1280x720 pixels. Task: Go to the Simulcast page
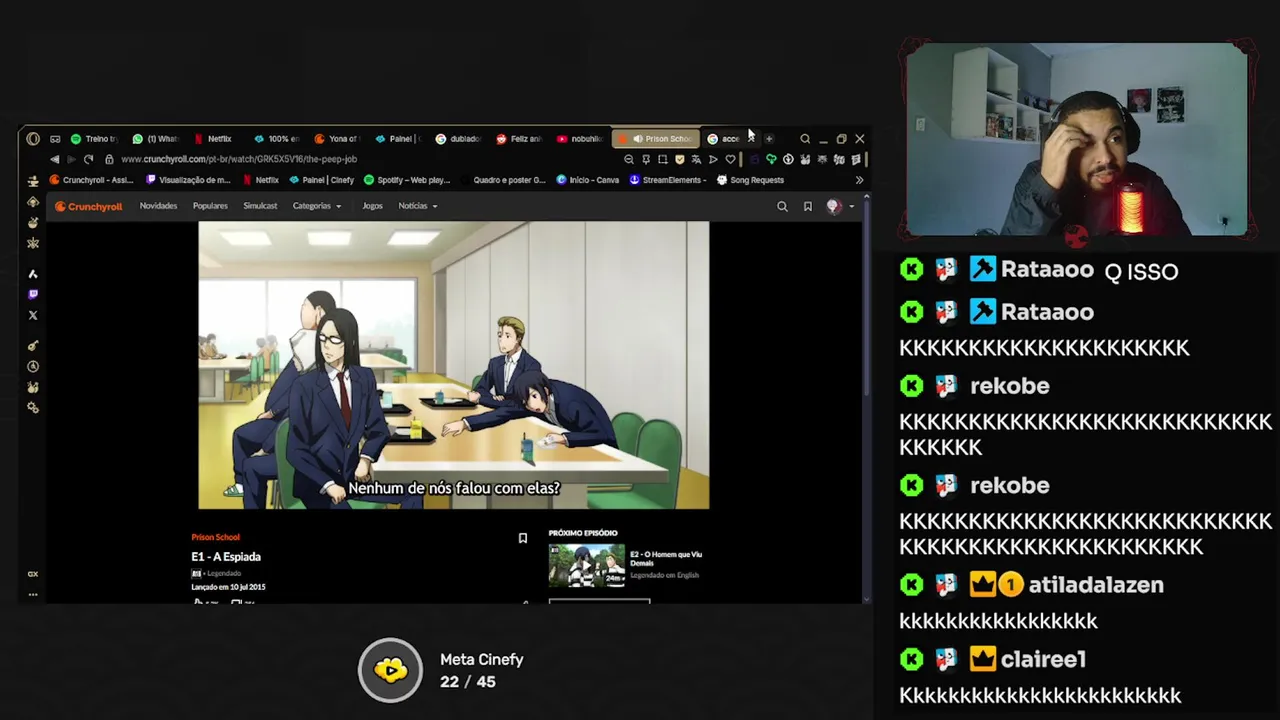260,206
